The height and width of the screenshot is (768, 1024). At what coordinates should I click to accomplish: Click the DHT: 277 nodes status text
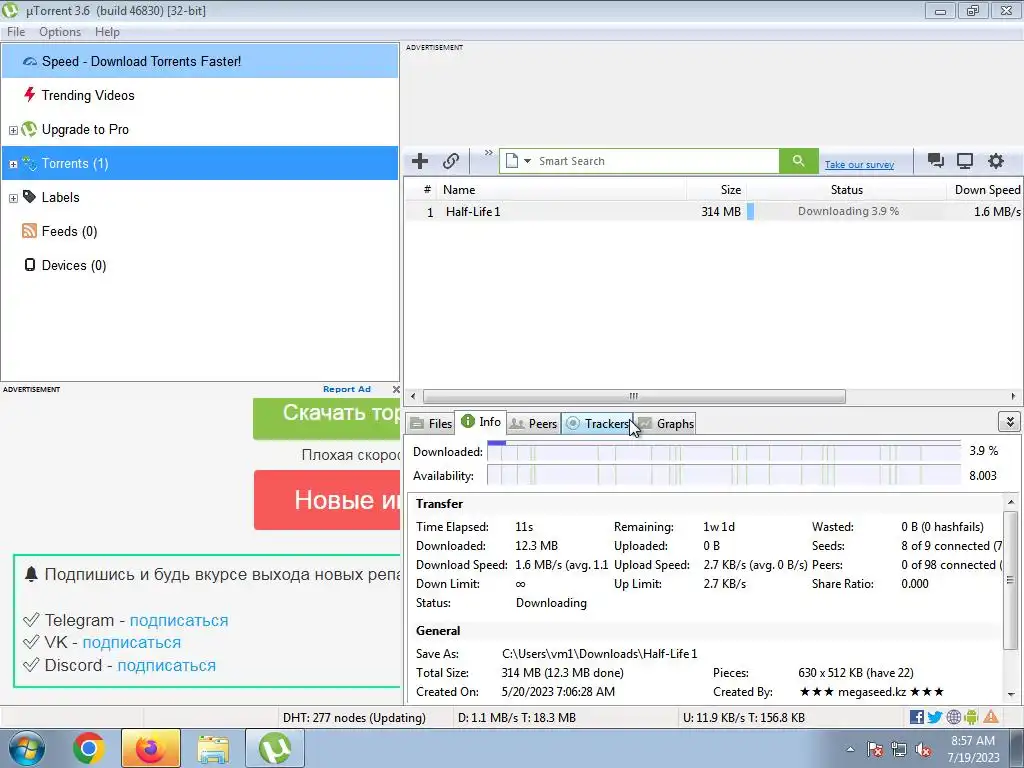point(354,718)
